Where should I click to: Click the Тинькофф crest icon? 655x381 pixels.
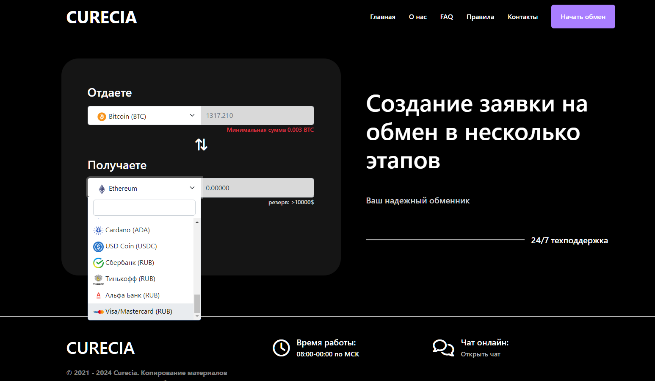[98, 279]
